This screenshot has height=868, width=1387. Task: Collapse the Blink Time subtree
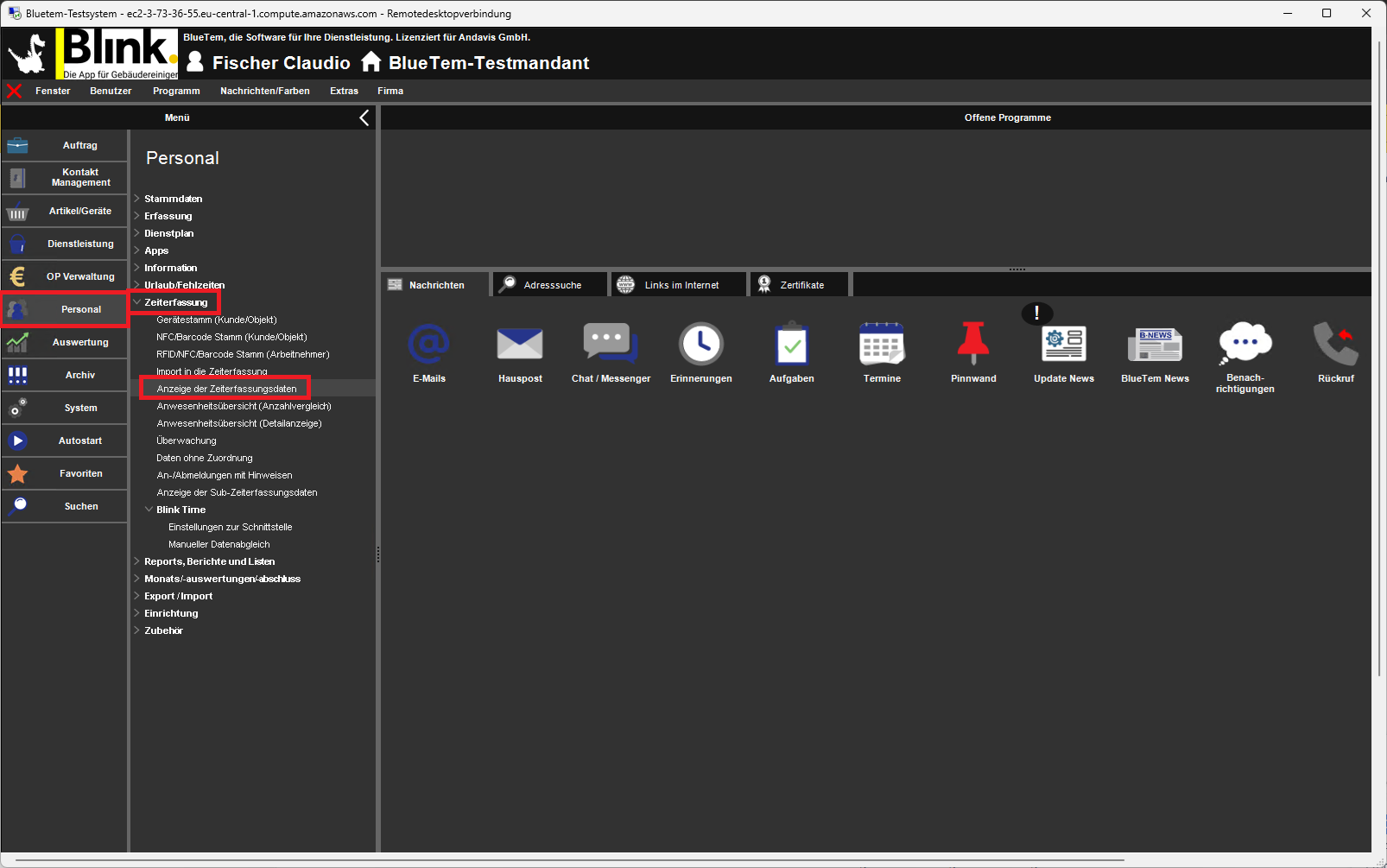coord(149,510)
